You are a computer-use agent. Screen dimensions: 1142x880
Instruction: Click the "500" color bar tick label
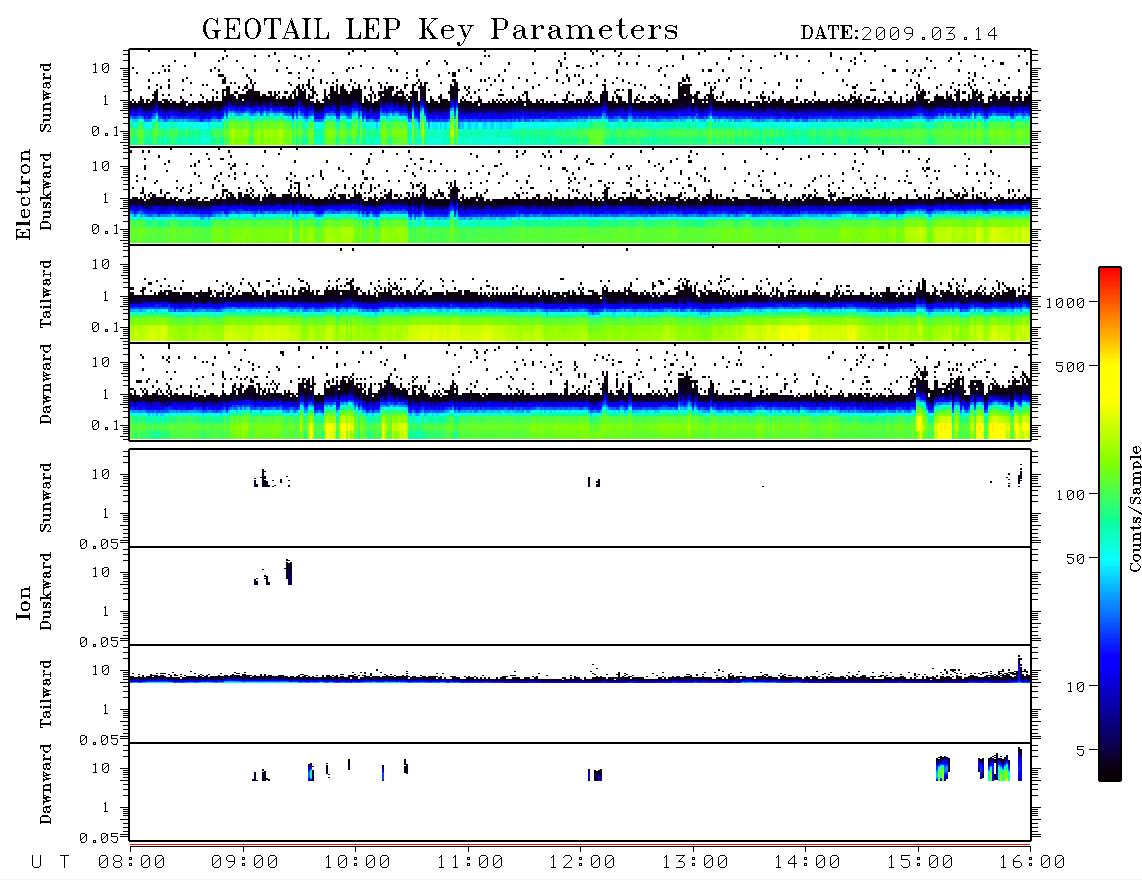(1071, 366)
